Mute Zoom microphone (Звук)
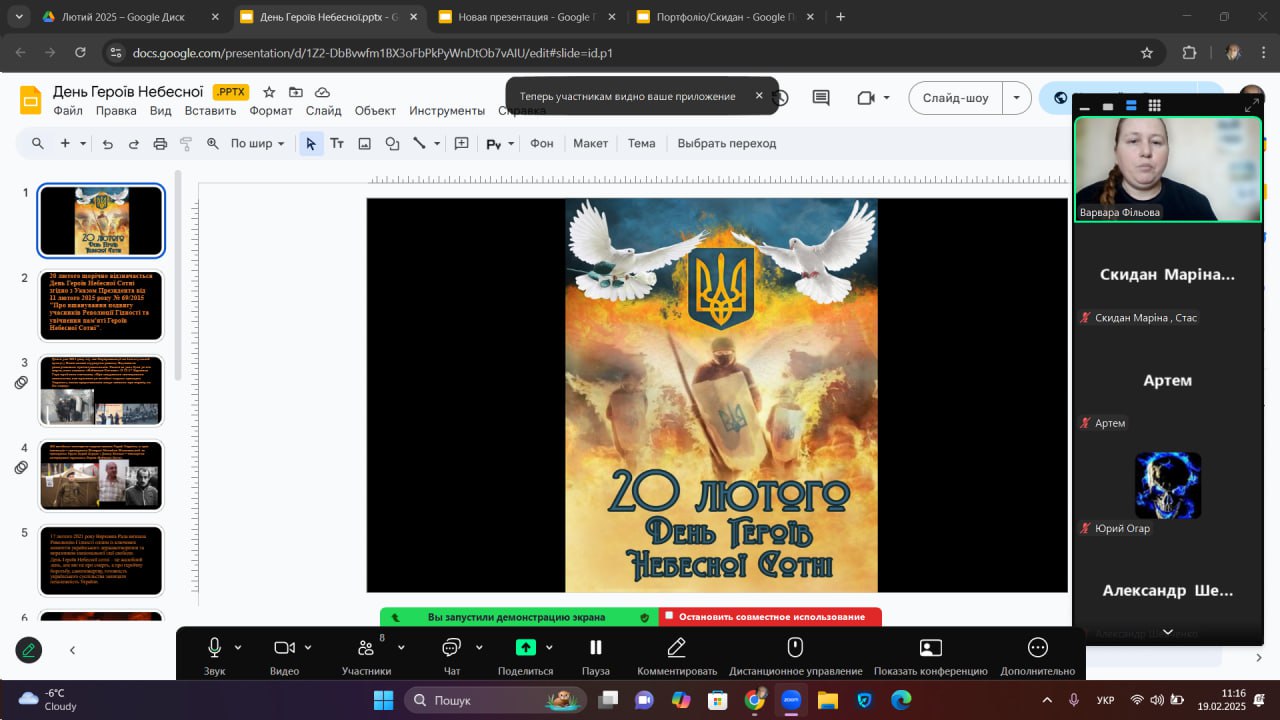This screenshot has width=1280, height=720. click(x=214, y=655)
